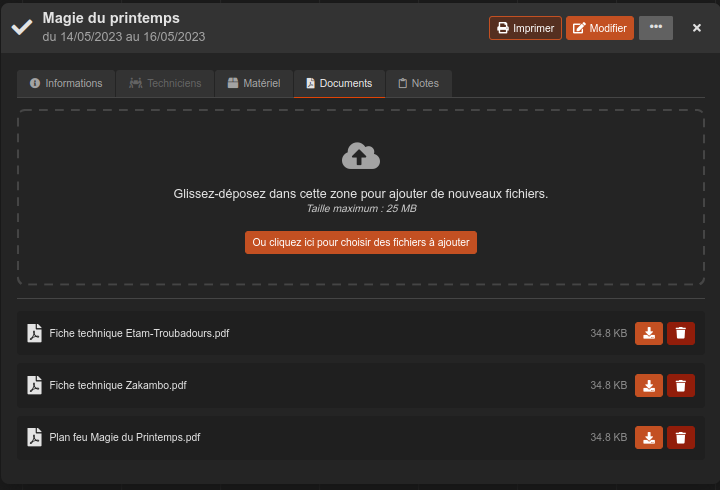This screenshot has width=720, height=490.
Task: Click the Plan feu Magie du Printemps.pdf filename
Action: pyautogui.click(x=125, y=437)
